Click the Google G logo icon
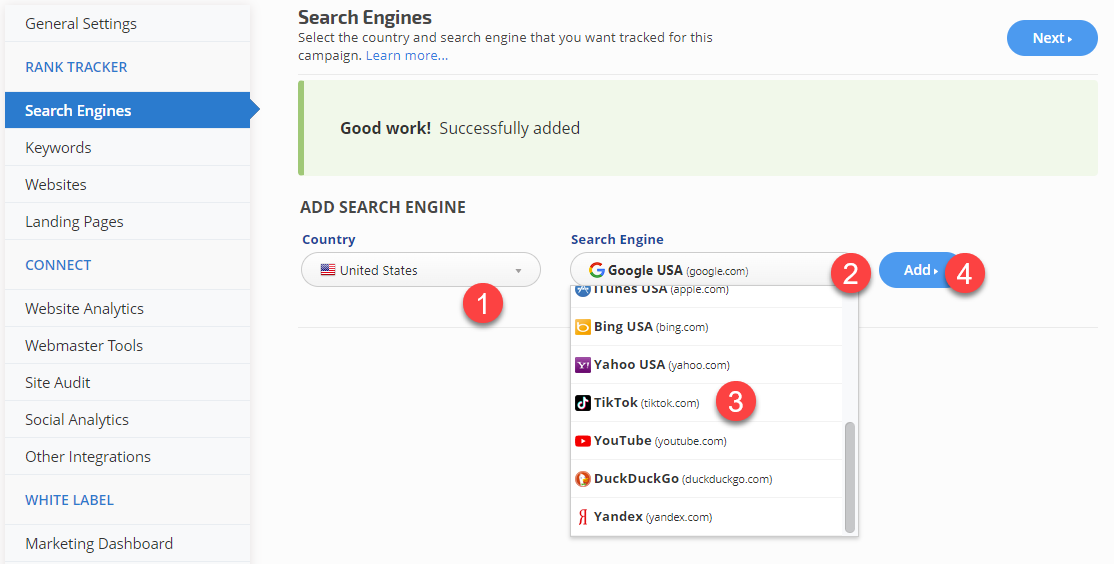 tap(597, 270)
